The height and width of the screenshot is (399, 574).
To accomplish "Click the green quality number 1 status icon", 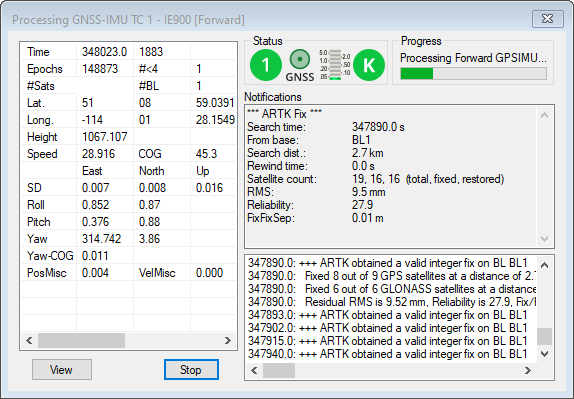I will tap(266, 65).
